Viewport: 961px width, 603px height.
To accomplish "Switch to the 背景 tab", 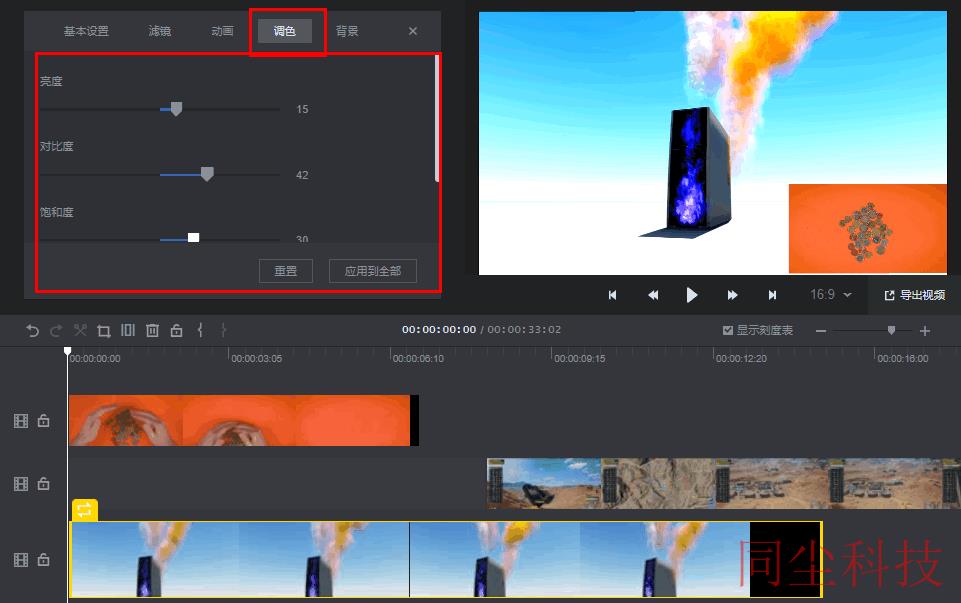I will 347,31.
